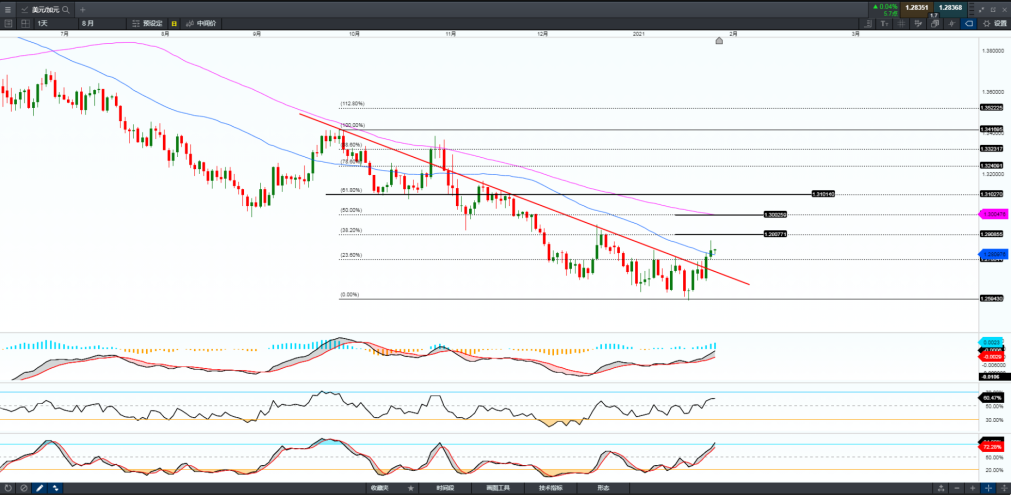This screenshot has width=1011, height=495.
Task: Toggle the highlighted crosshair move icon
Action: pyautogui.click(x=988, y=489)
